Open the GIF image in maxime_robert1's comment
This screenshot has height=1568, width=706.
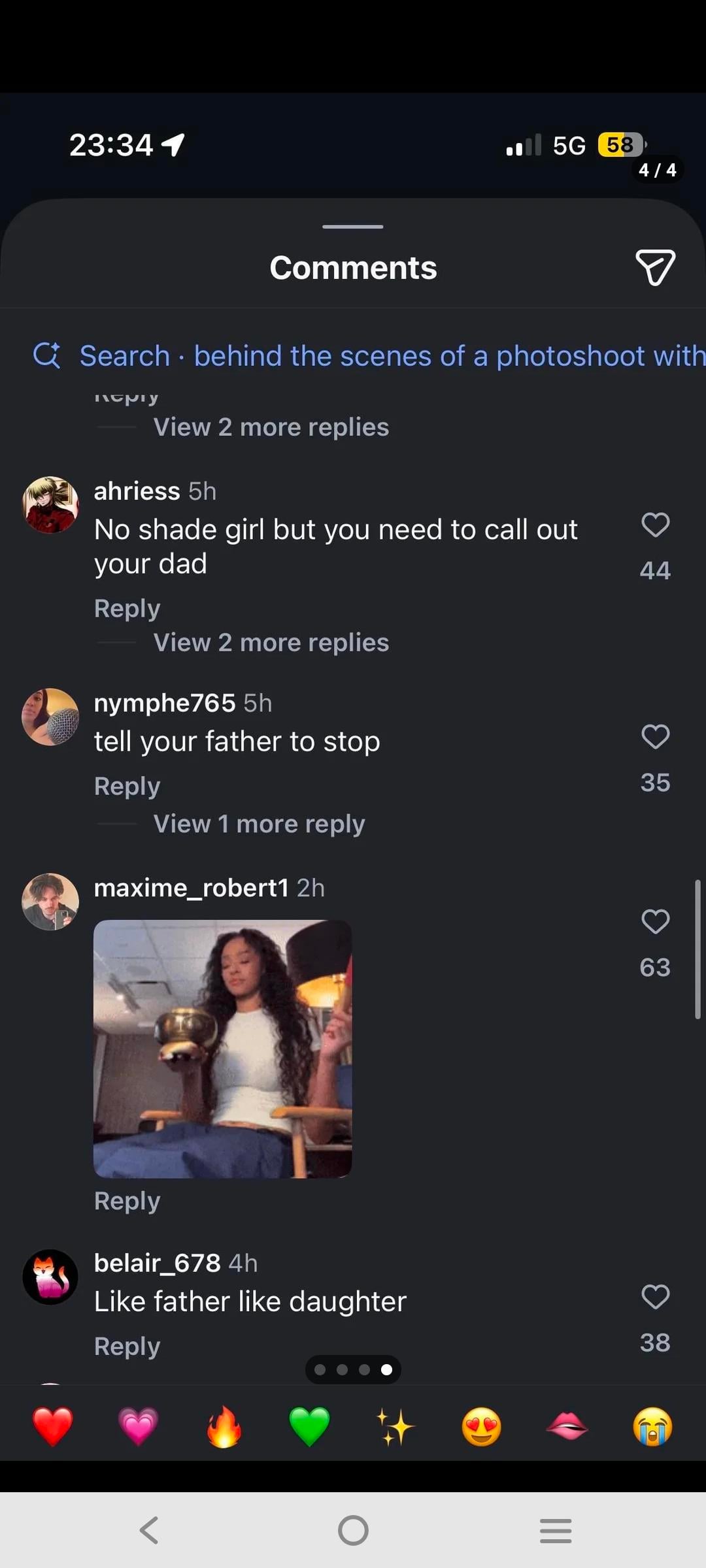click(222, 1049)
